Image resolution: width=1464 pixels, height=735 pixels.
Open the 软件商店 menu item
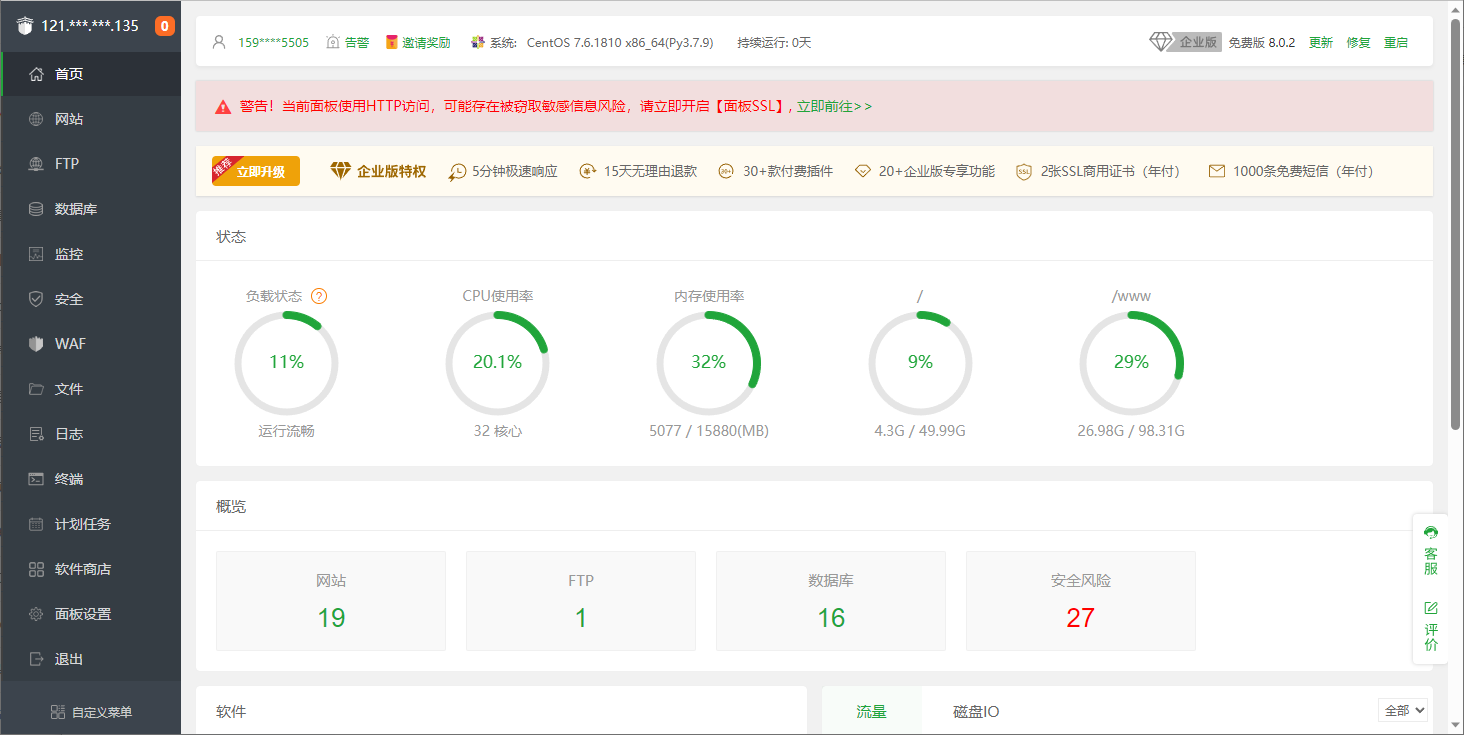[x=82, y=569]
